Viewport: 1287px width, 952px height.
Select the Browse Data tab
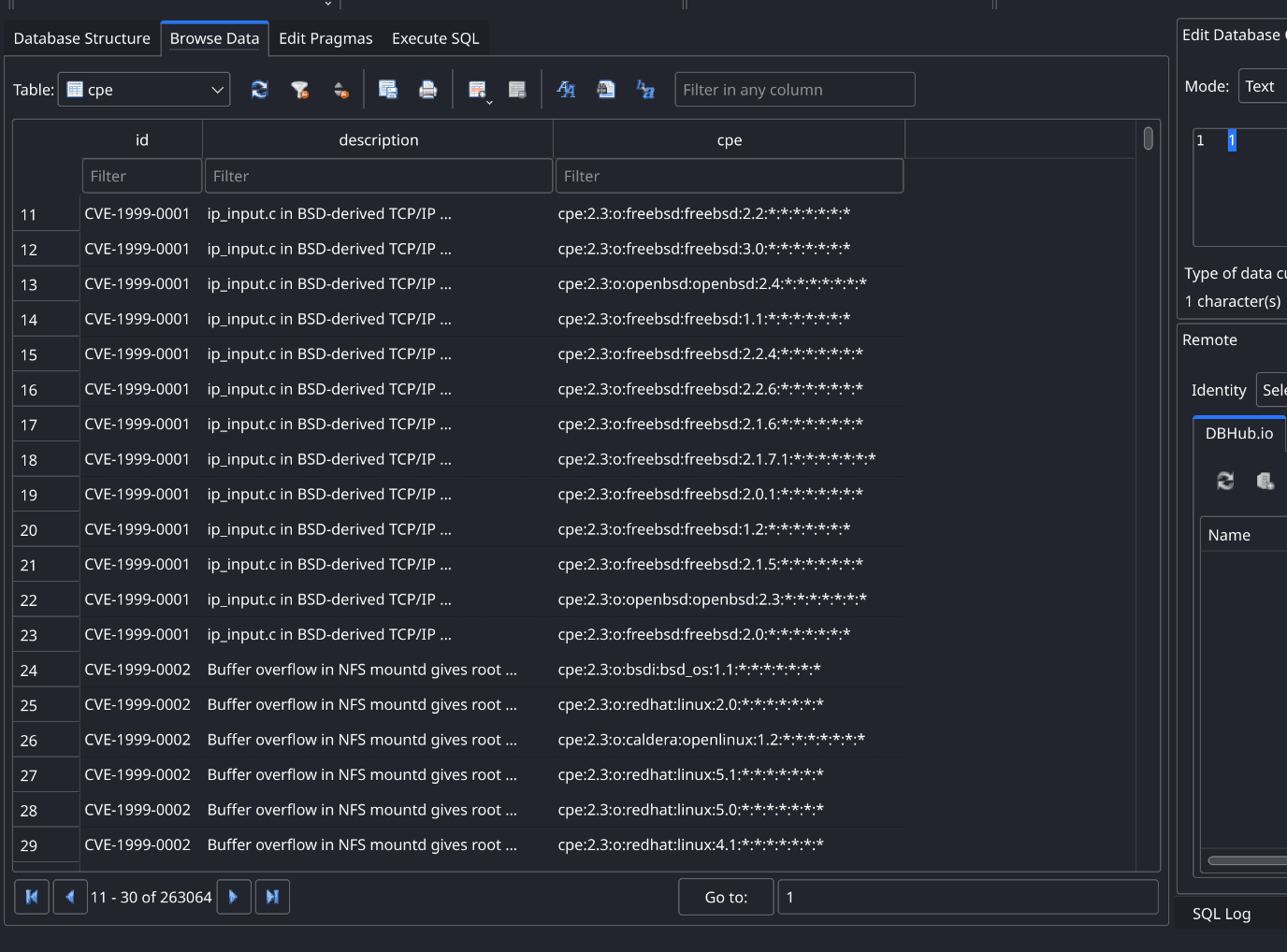click(x=214, y=38)
